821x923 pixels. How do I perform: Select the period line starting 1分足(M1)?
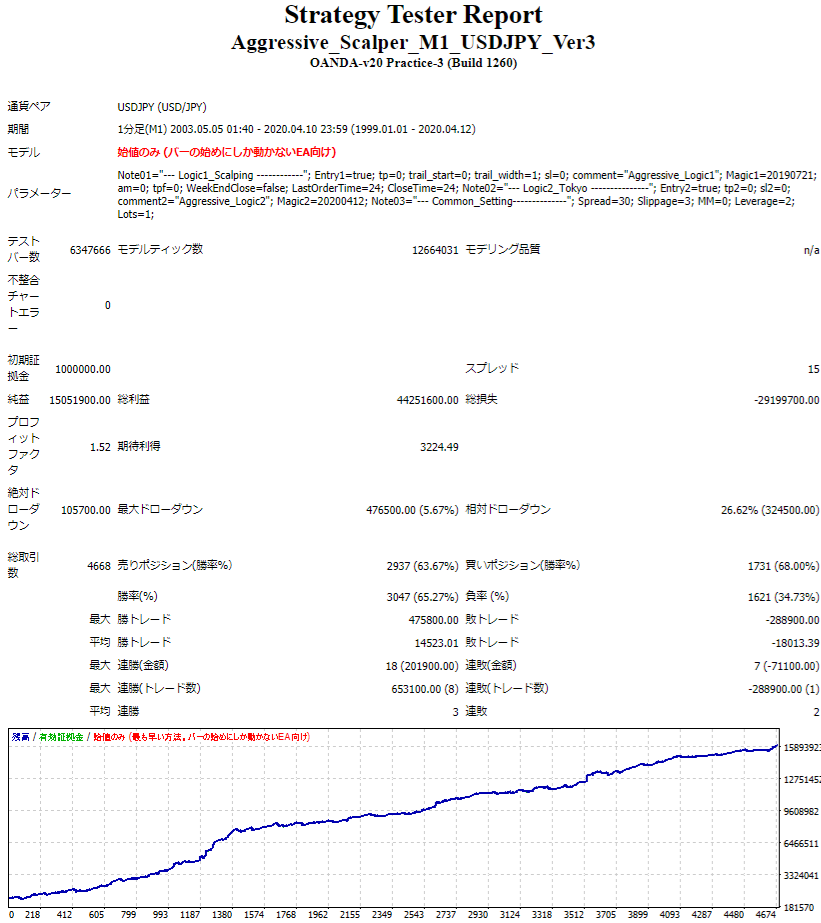tap(296, 129)
